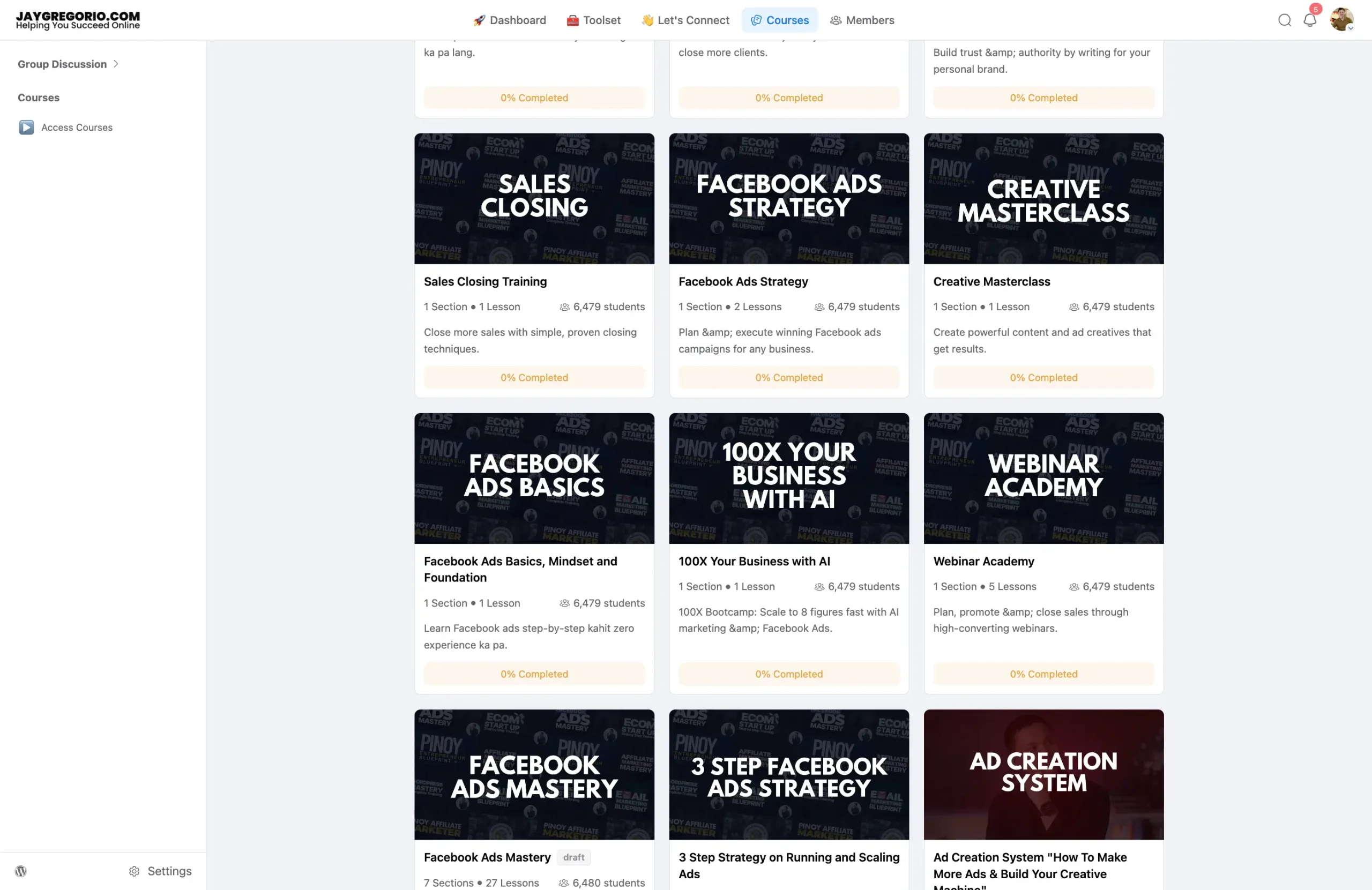The width and height of the screenshot is (1372, 890).
Task: Open the search magnifier icon
Action: tap(1285, 20)
